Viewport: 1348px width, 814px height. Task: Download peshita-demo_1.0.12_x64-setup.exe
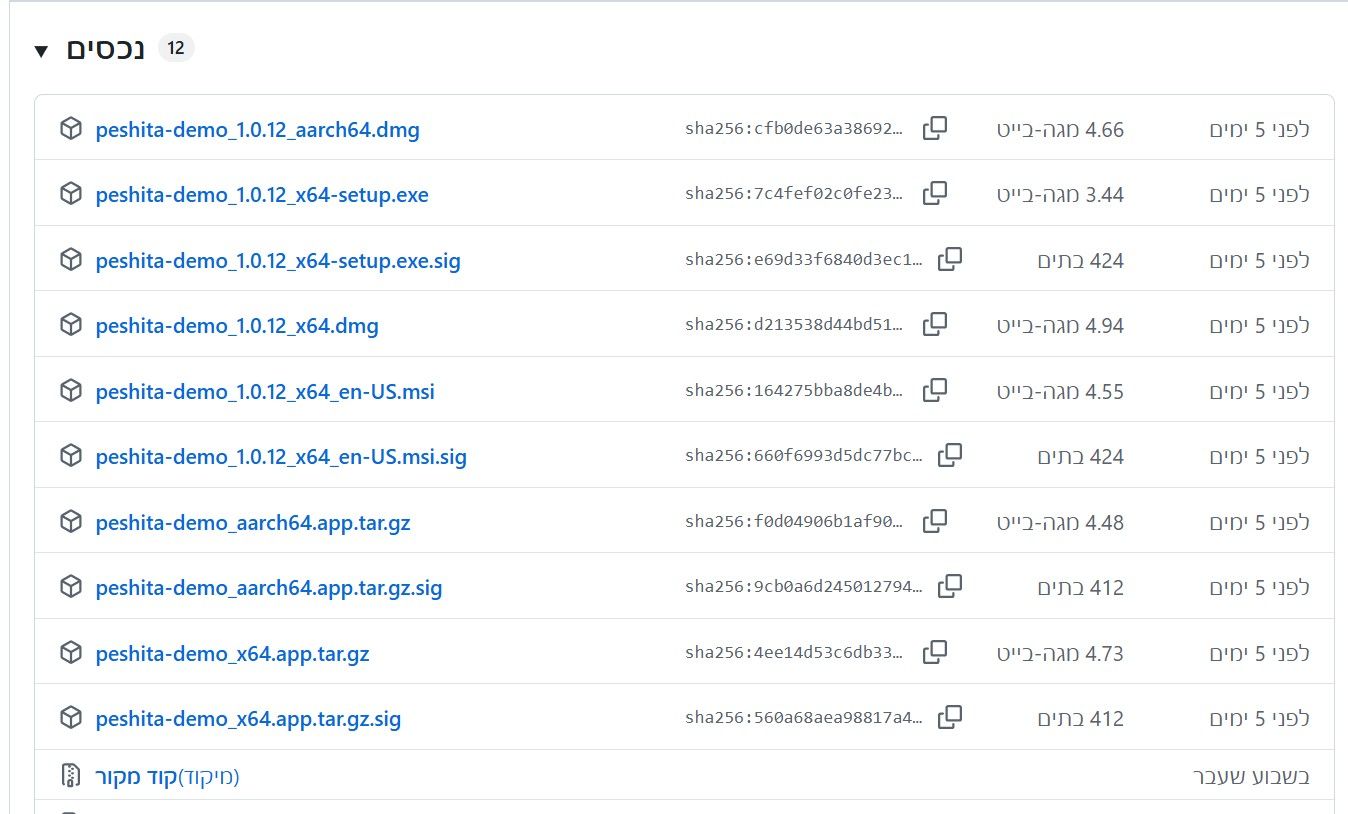(x=262, y=195)
